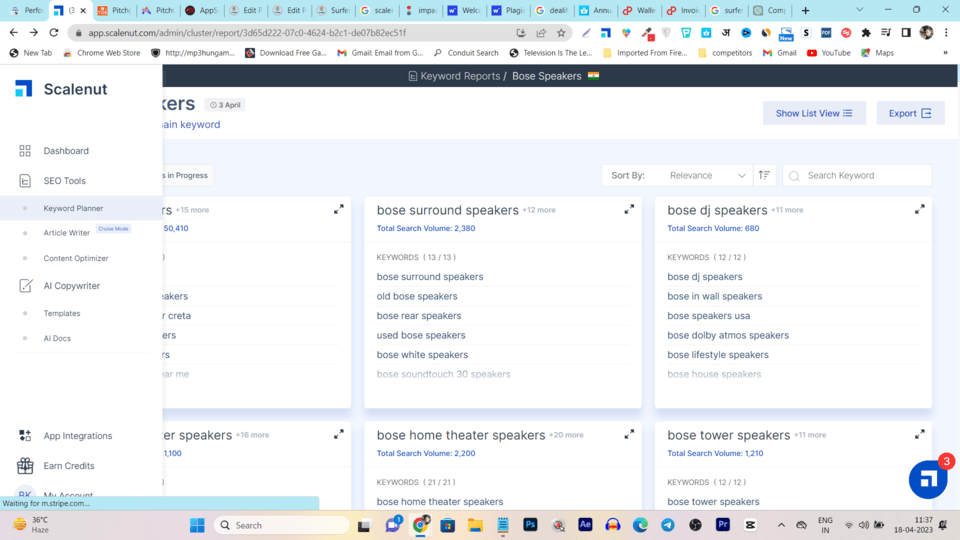Open the Sort By Relevance dropdown

[x=707, y=175]
